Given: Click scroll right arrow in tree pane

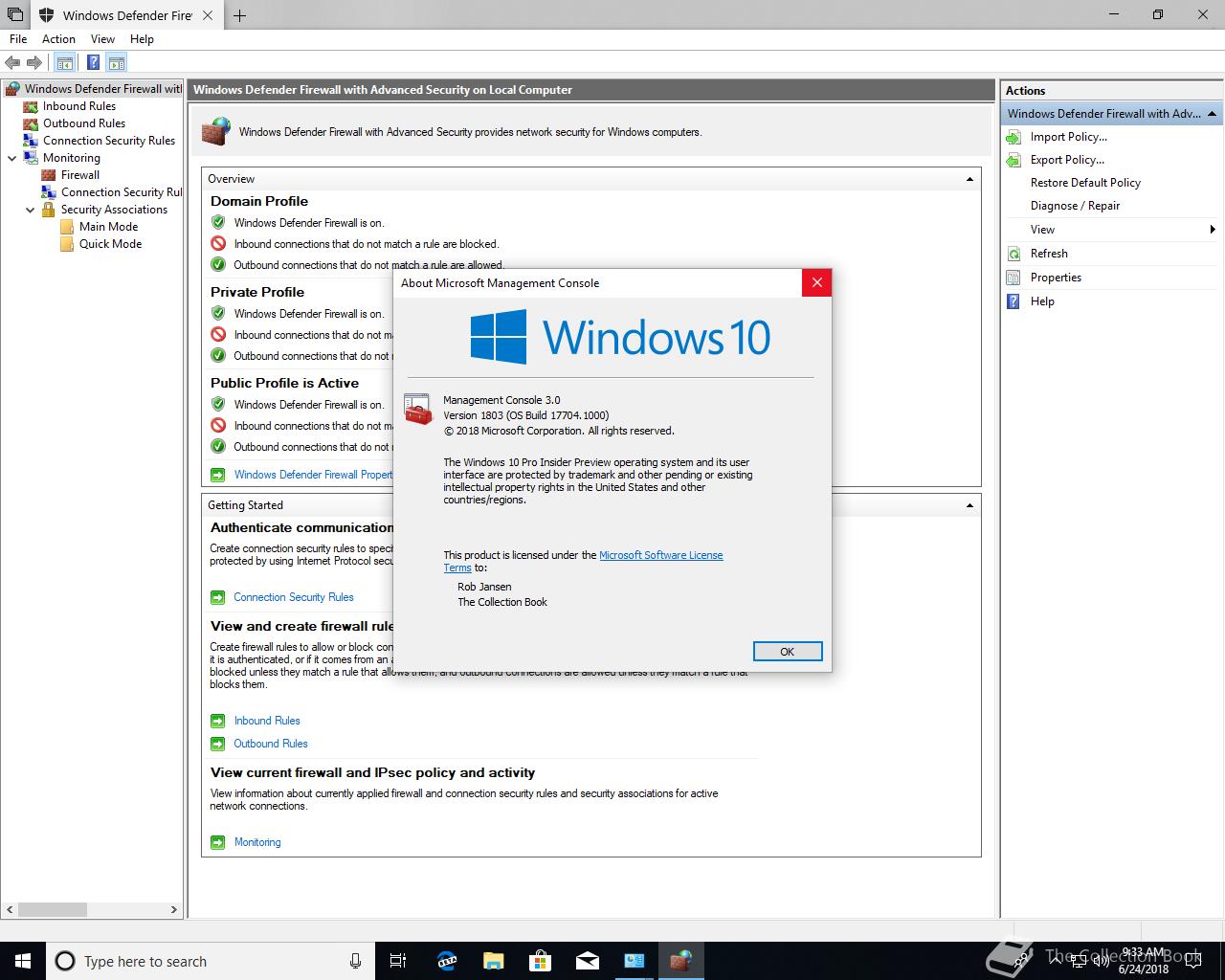Looking at the screenshot, I should [173, 910].
